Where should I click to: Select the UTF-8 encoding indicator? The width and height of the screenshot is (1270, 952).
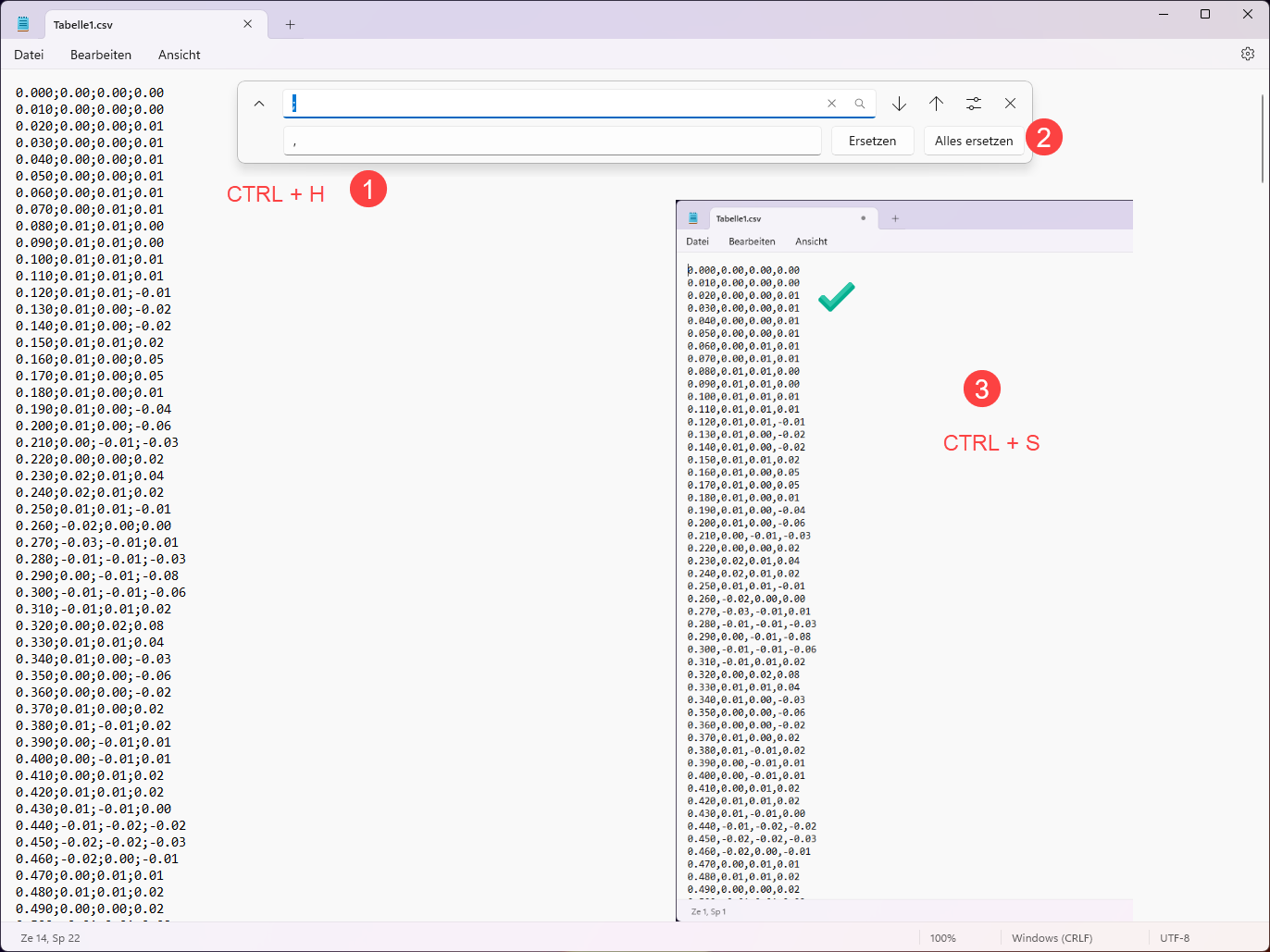(1174, 937)
